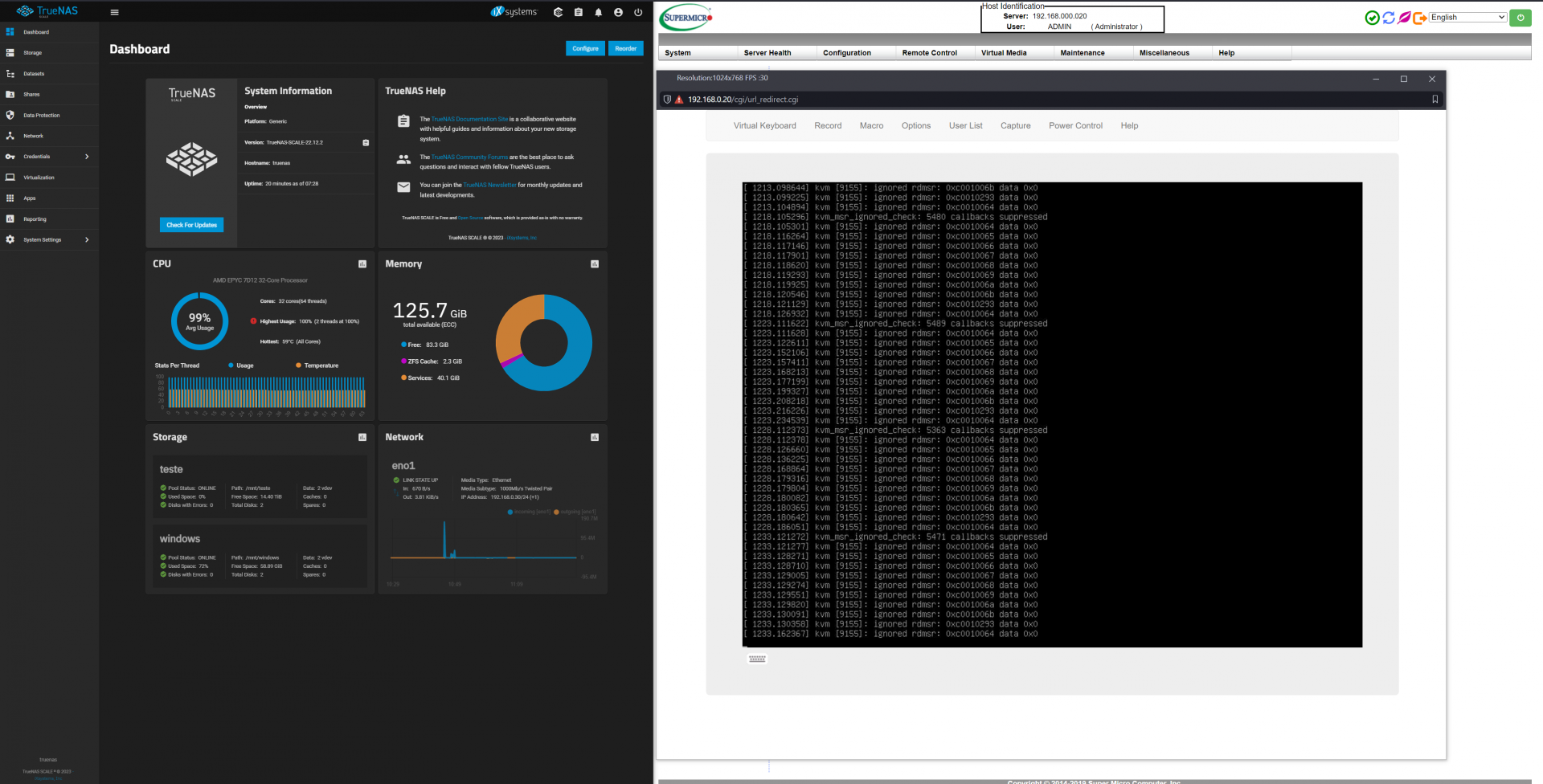Screen dimensions: 1543x784
Task: Click the tracking shield icon in iKVM address bar
Action: (667, 100)
